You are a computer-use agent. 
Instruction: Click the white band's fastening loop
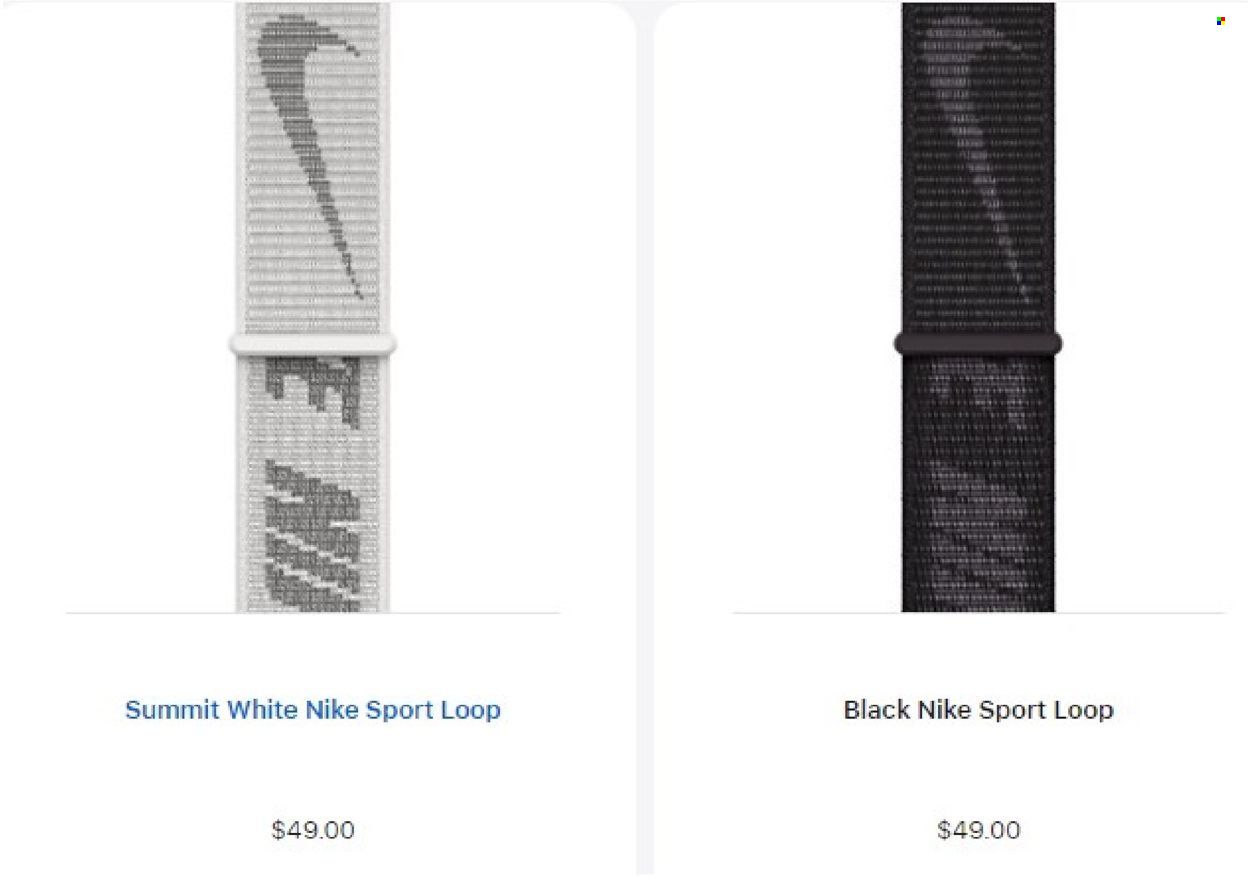pos(313,345)
